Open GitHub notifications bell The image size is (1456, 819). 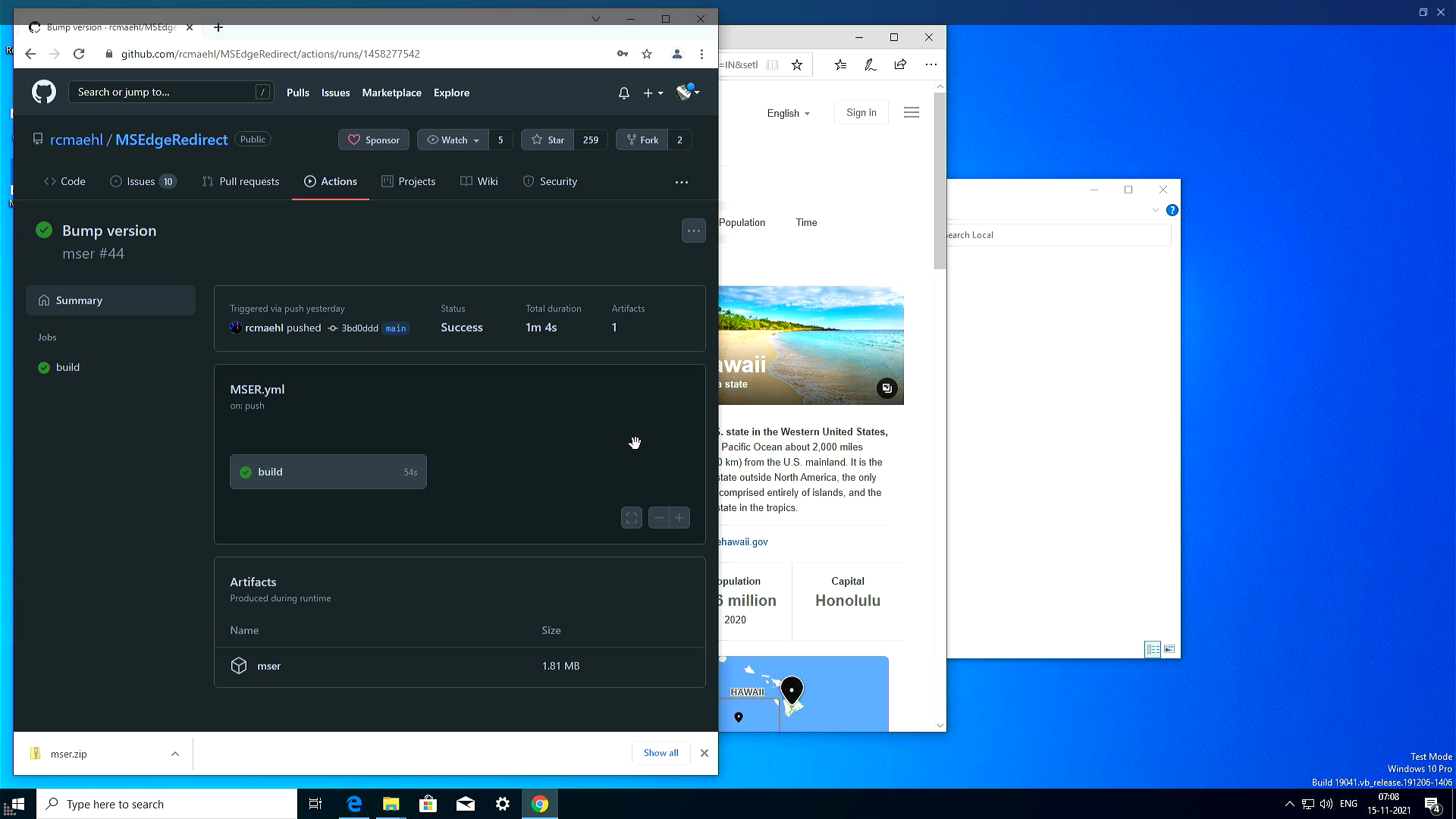[x=623, y=93]
